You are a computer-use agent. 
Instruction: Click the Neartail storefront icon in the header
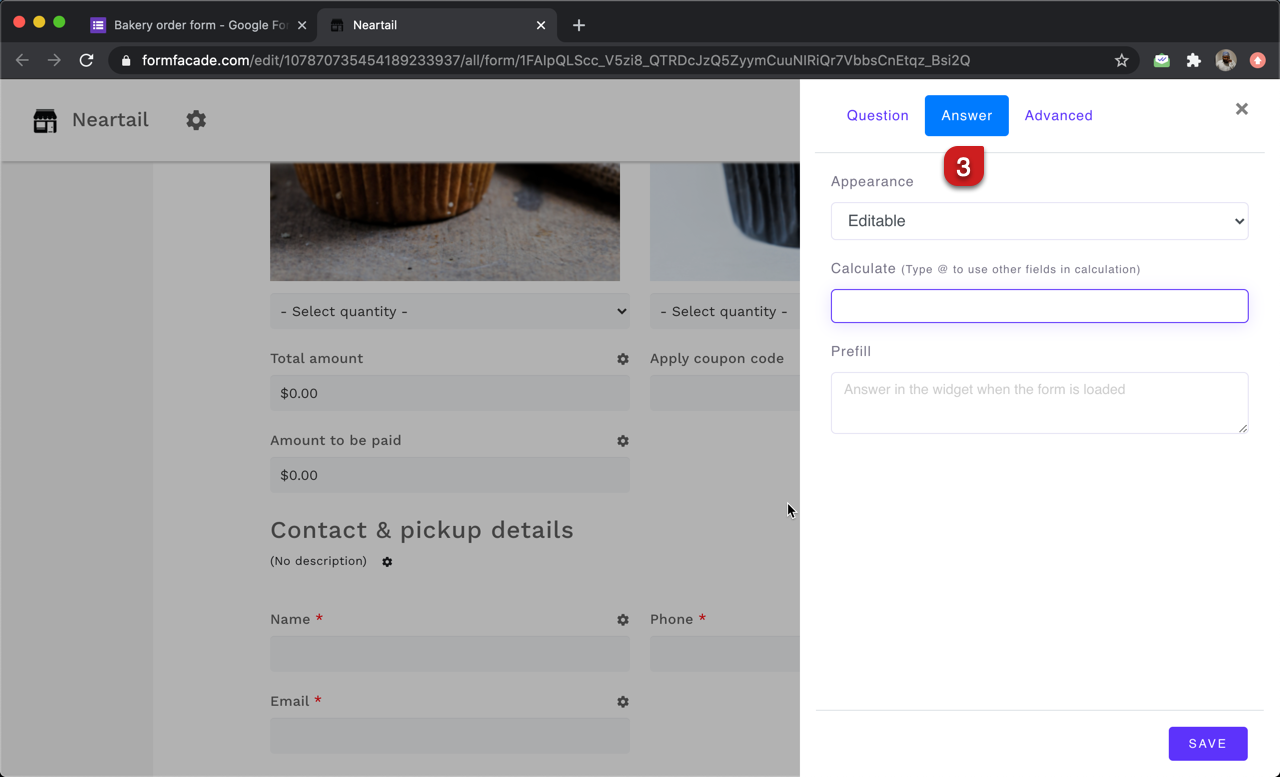(44, 120)
